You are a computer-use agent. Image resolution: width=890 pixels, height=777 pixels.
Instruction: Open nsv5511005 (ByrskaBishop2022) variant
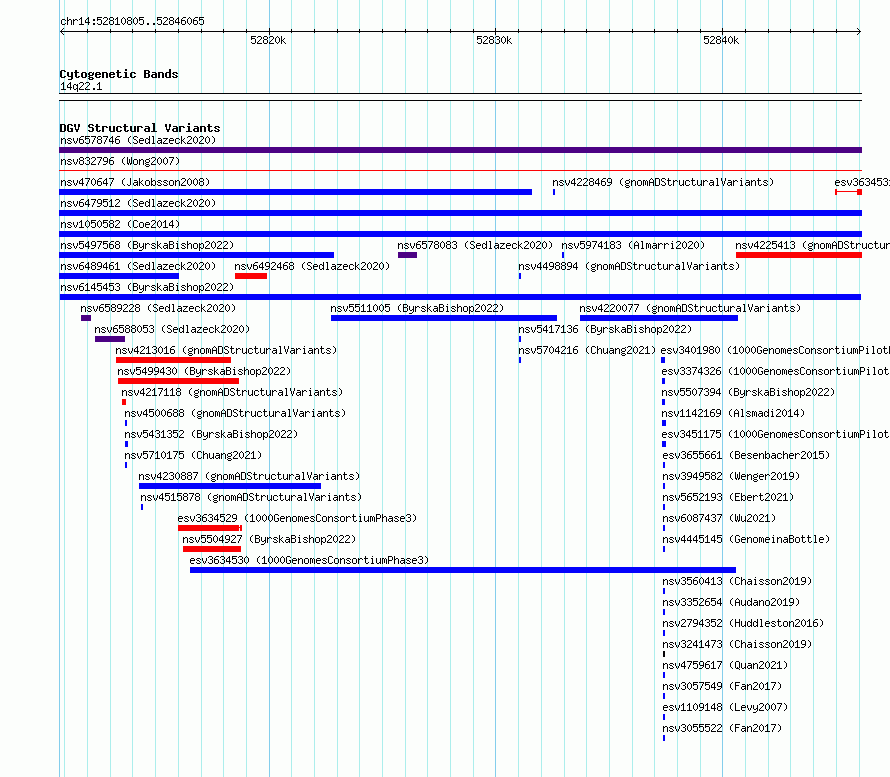coord(417,308)
